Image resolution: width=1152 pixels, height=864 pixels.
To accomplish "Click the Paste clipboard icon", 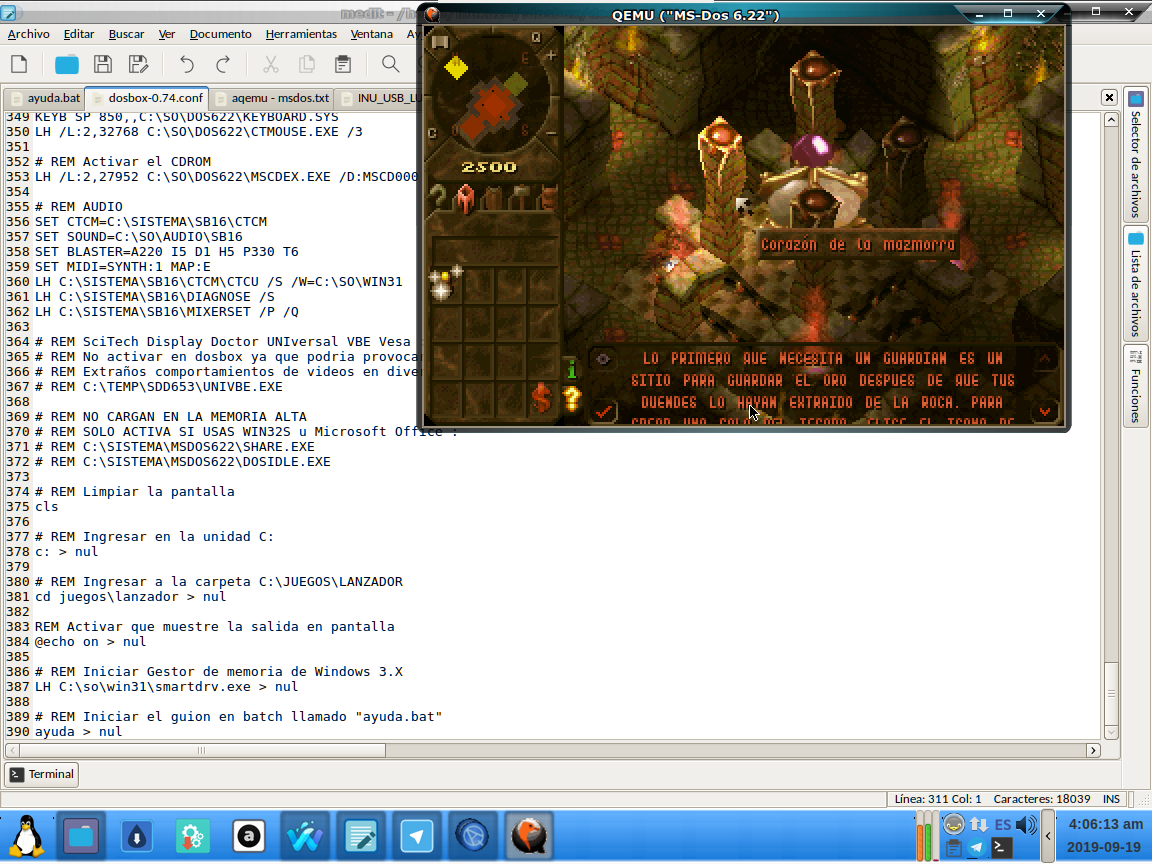I will tap(343, 65).
